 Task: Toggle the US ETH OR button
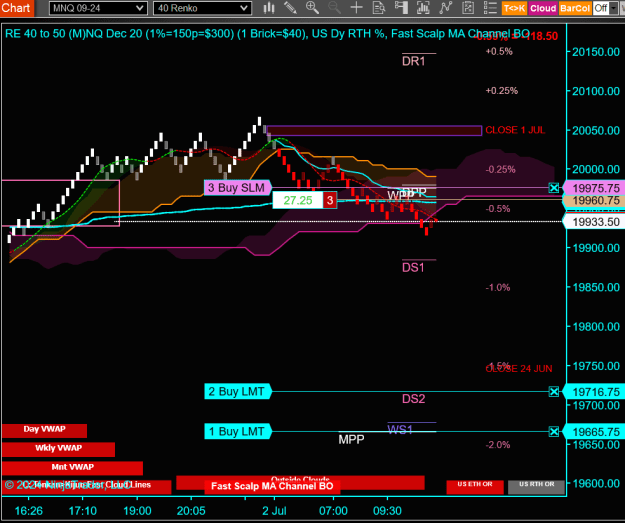pyautogui.click(x=475, y=486)
